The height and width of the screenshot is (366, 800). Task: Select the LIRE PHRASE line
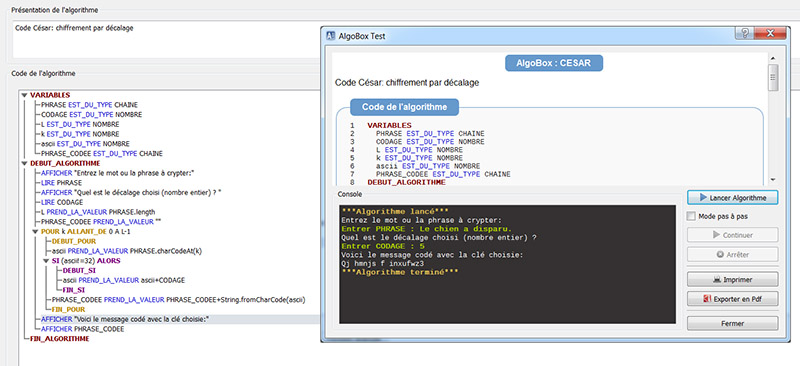61,182
